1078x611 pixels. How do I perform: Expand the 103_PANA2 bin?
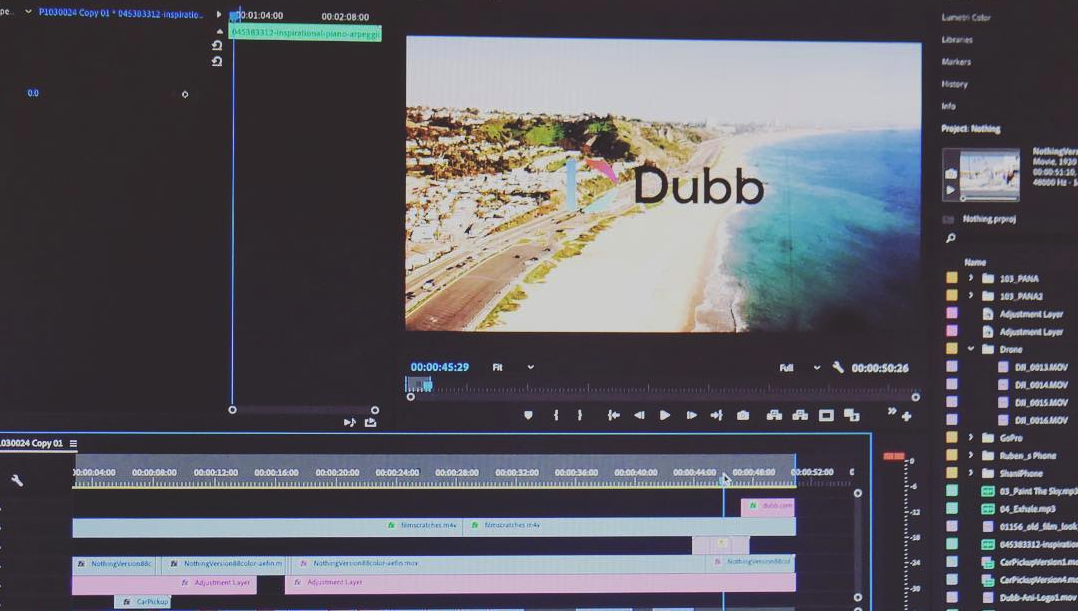coord(971,296)
